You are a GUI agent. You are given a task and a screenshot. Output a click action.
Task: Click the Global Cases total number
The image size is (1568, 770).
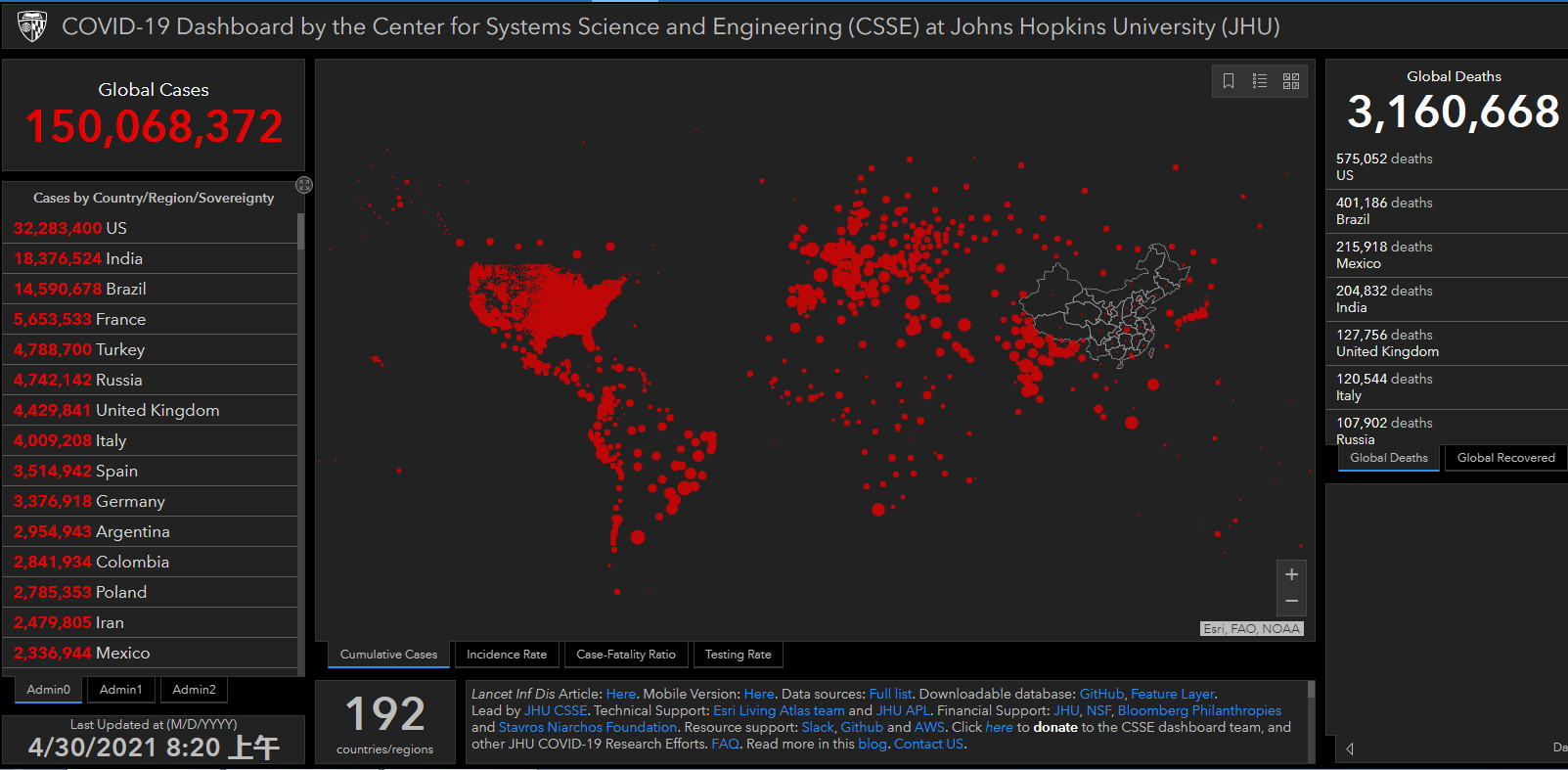click(x=155, y=127)
